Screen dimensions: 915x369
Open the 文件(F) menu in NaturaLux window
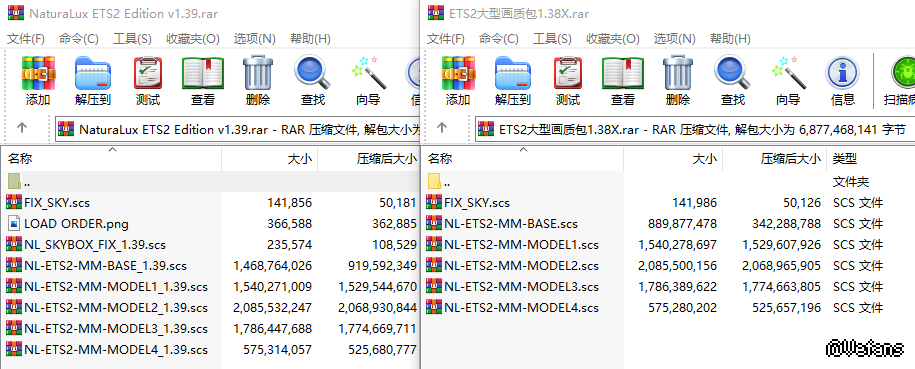coord(26,39)
